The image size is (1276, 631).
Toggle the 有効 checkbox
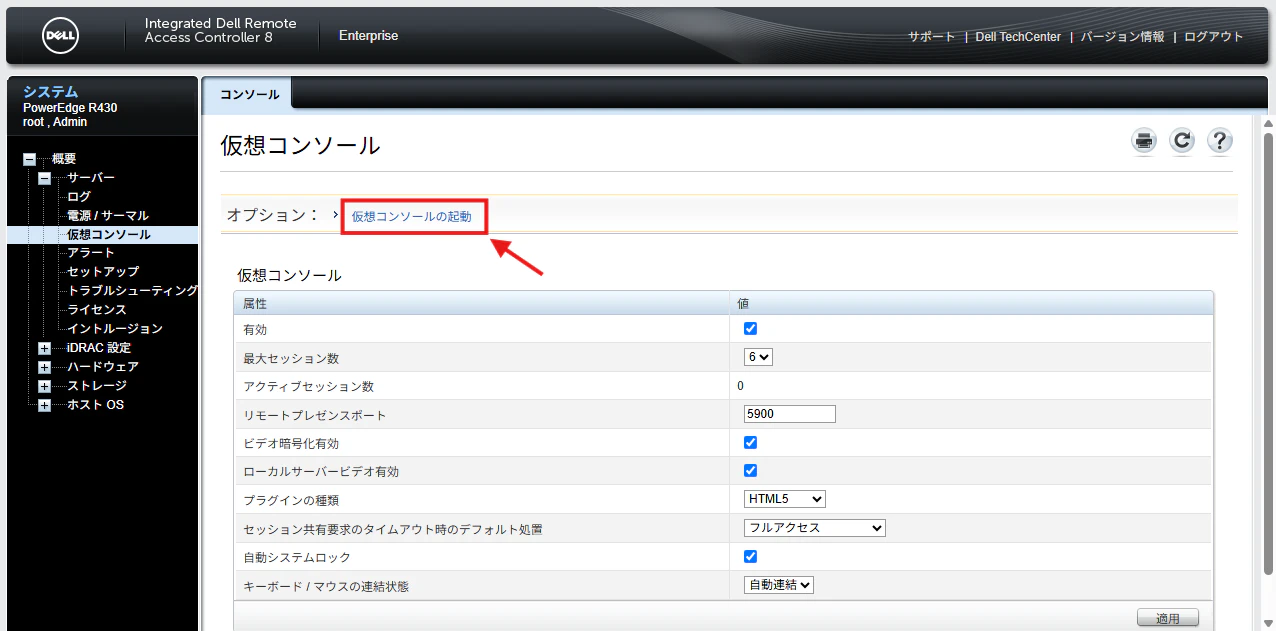[750, 328]
